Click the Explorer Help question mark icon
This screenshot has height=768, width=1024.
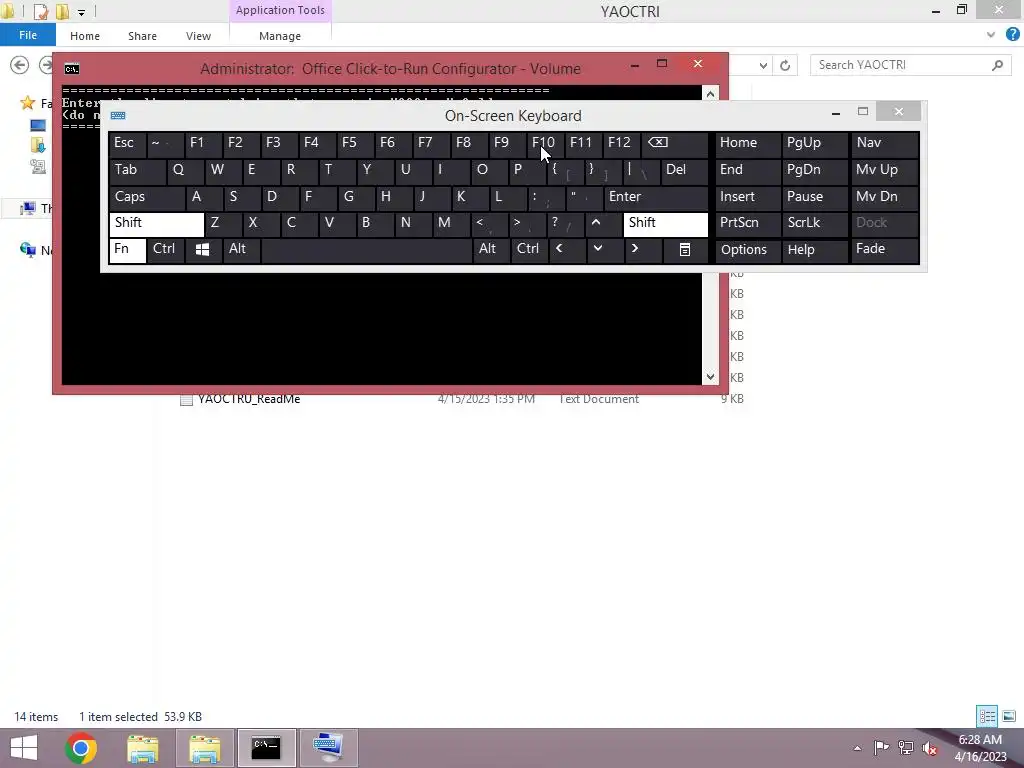pyautogui.click(x=1013, y=35)
